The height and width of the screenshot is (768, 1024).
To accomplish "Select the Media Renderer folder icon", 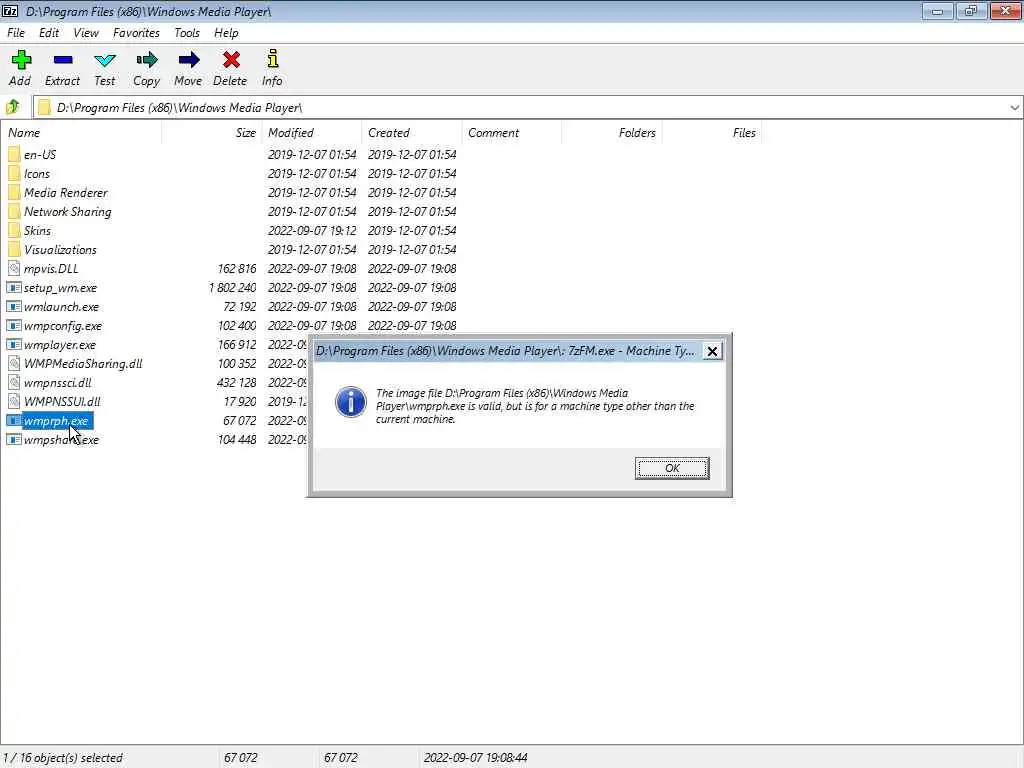I will click(14, 193).
